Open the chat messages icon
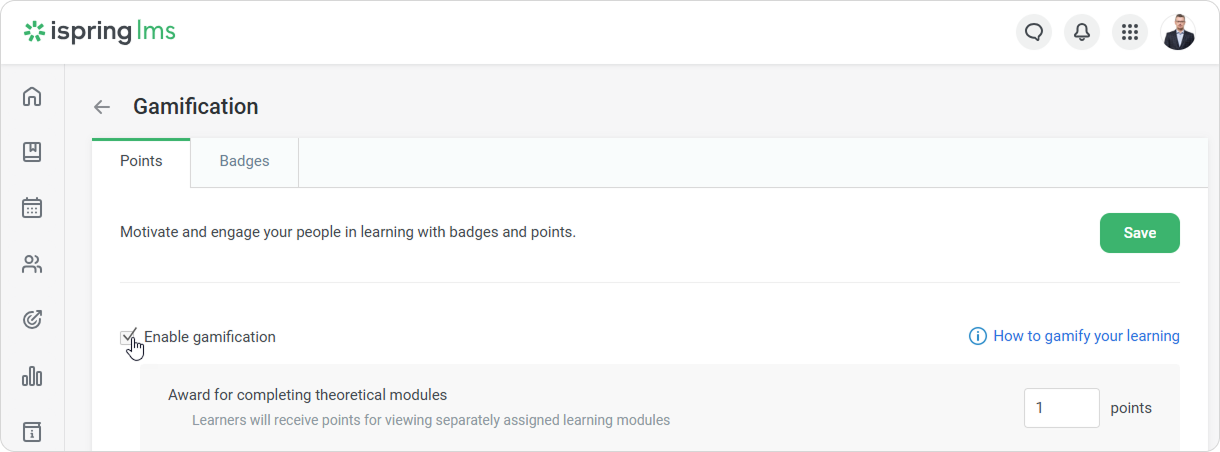This screenshot has height=452, width=1220. pos(1034,32)
